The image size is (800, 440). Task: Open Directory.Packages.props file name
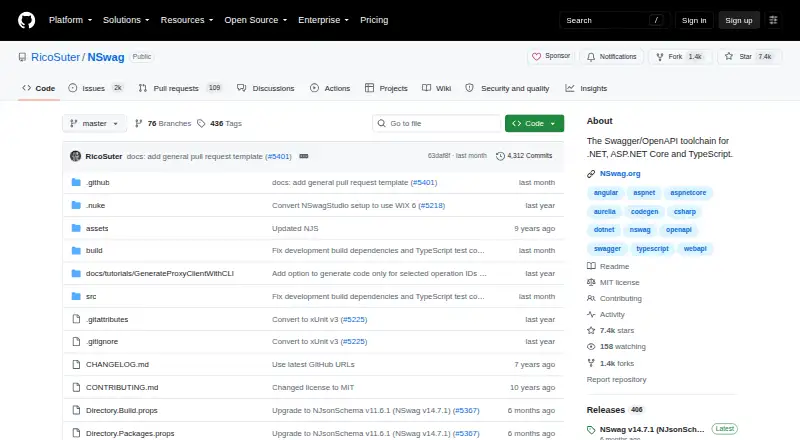click(130, 433)
